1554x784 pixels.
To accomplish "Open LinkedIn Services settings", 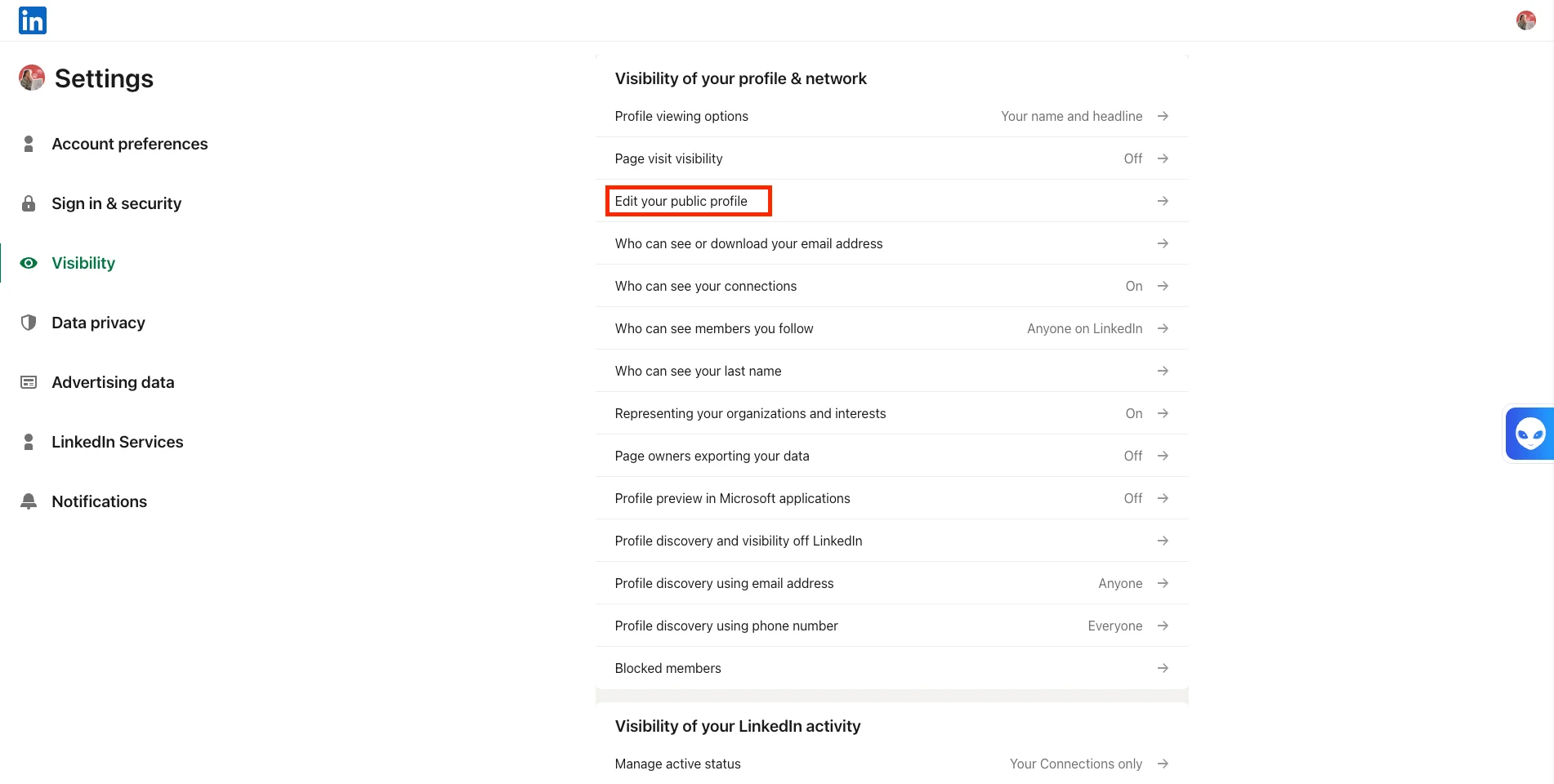I will click(x=118, y=442).
